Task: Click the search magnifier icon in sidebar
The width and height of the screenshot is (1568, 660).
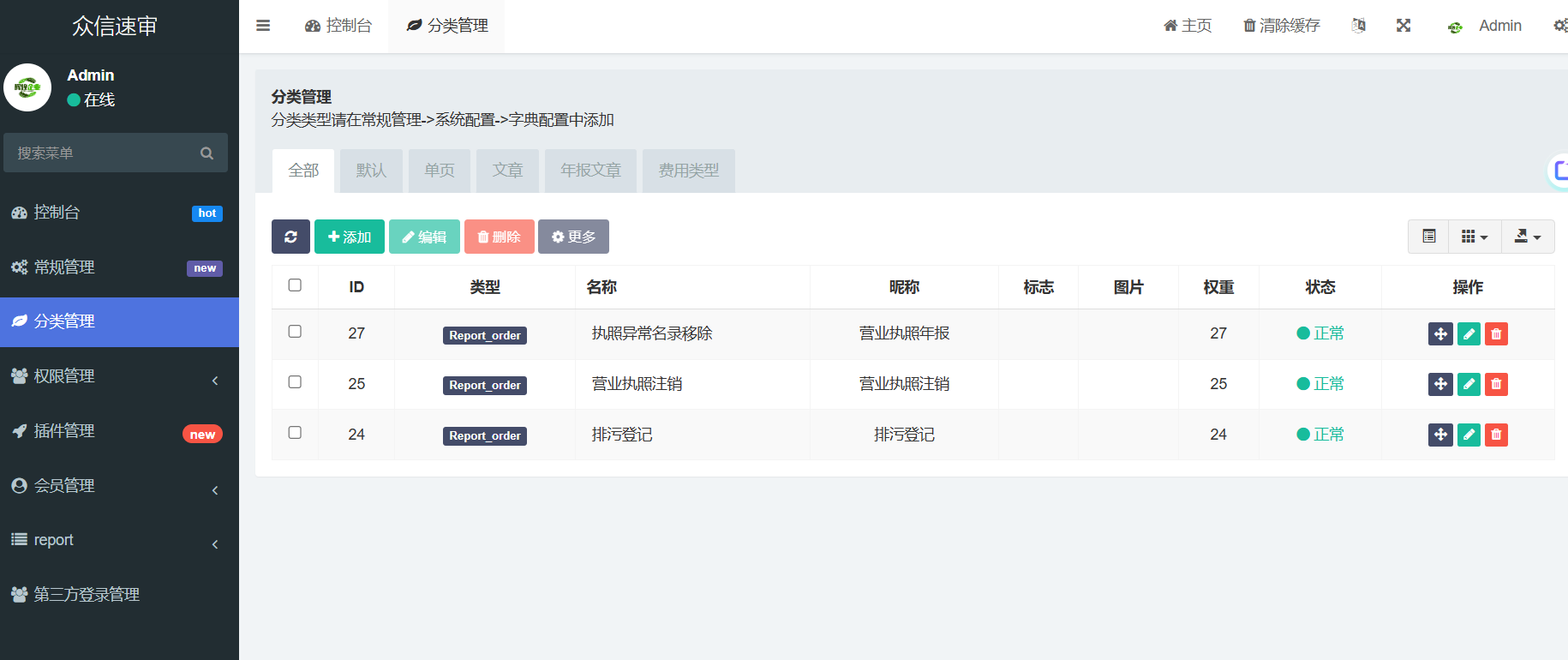Action: click(206, 153)
